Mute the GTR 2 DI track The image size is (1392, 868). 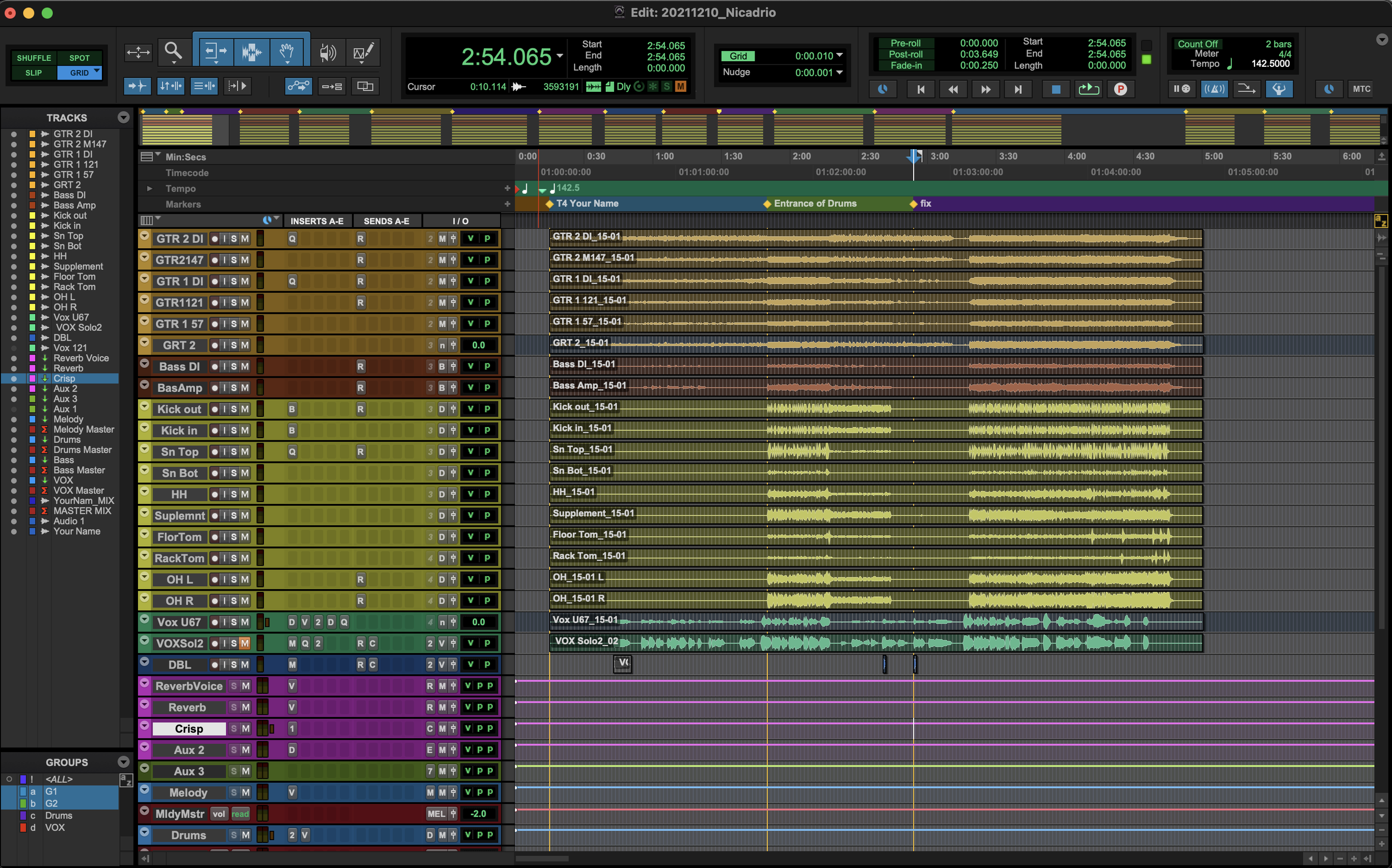click(x=245, y=239)
